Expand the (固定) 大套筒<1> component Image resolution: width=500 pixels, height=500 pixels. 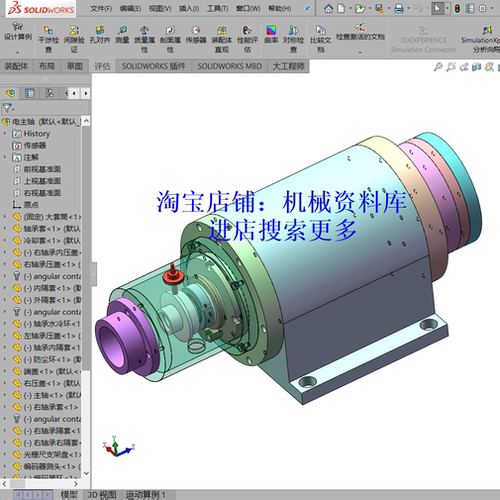pyautogui.click(x=5, y=216)
